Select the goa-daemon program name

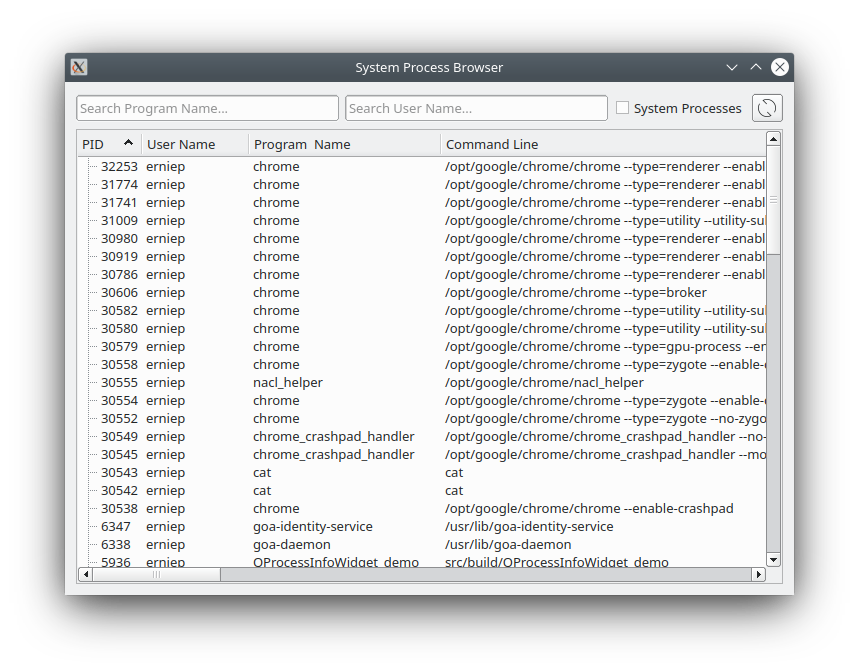tap(292, 545)
